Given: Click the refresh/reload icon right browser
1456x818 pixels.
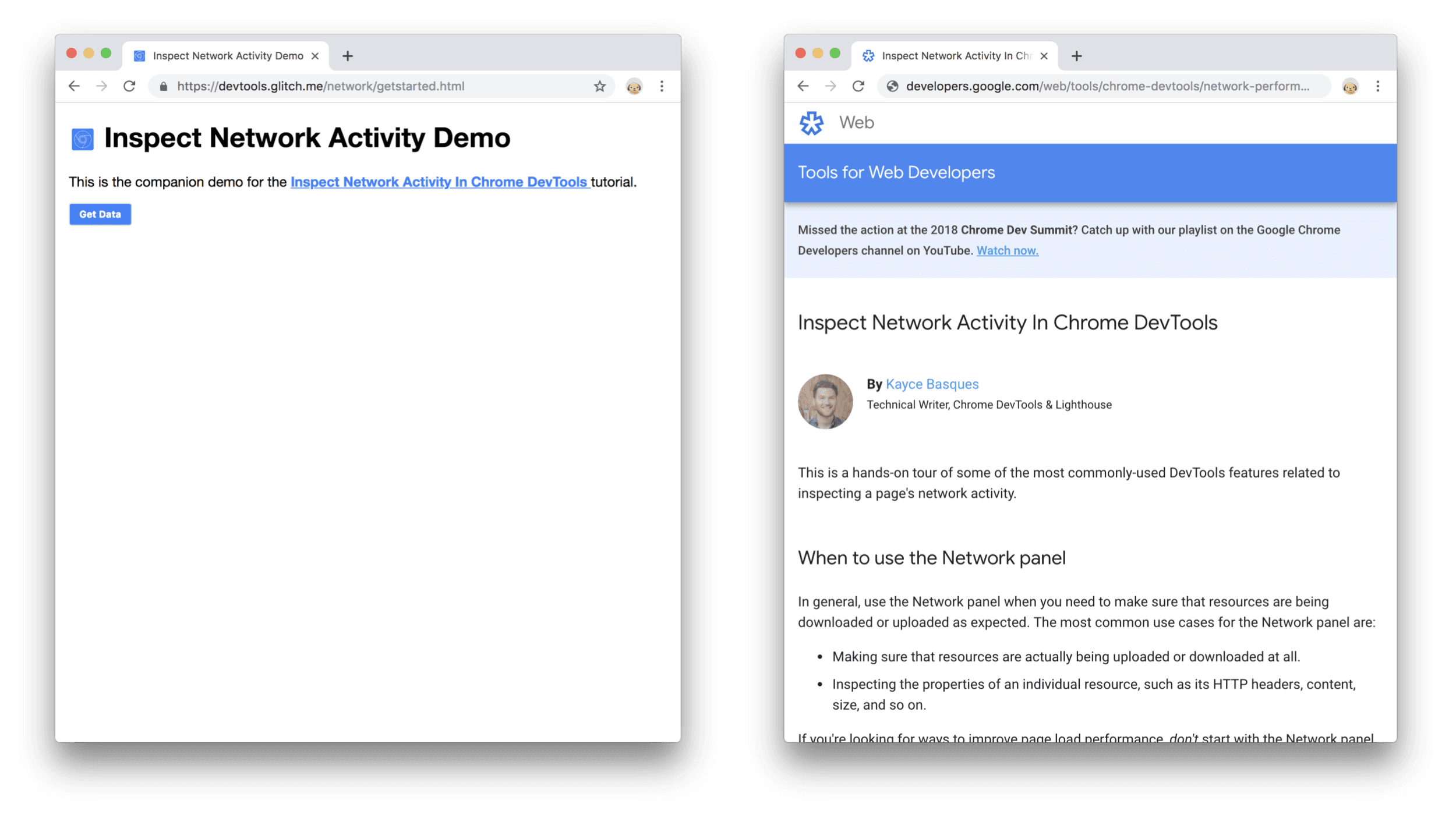Looking at the screenshot, I should coord(858,86).
